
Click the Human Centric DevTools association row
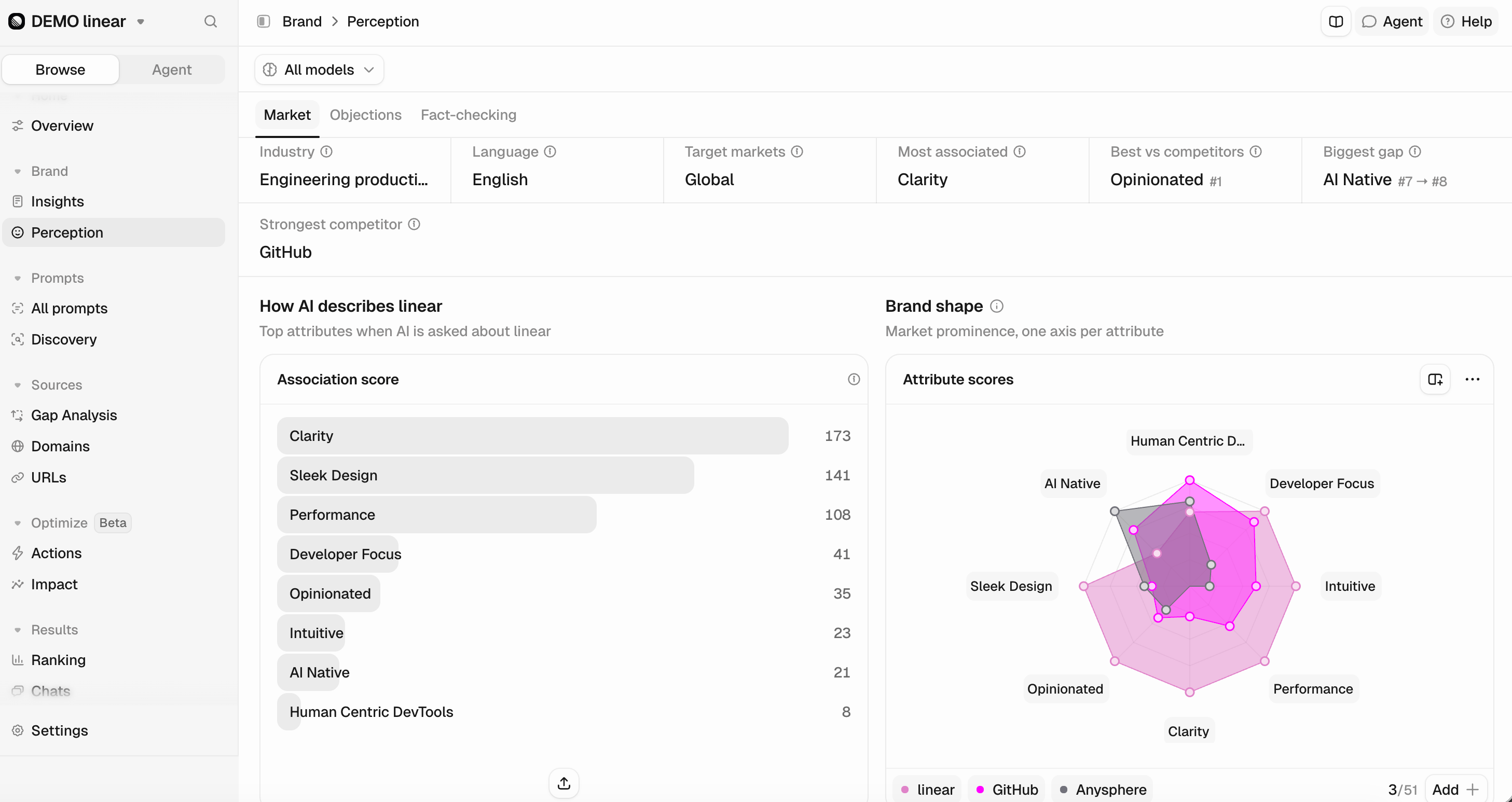(x=563, y=712)
